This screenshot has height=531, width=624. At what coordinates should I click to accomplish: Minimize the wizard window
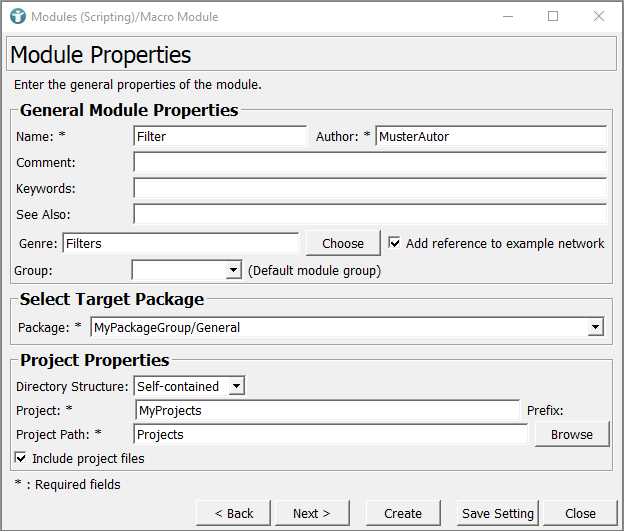pyautogui.click(x=507, y=17)
